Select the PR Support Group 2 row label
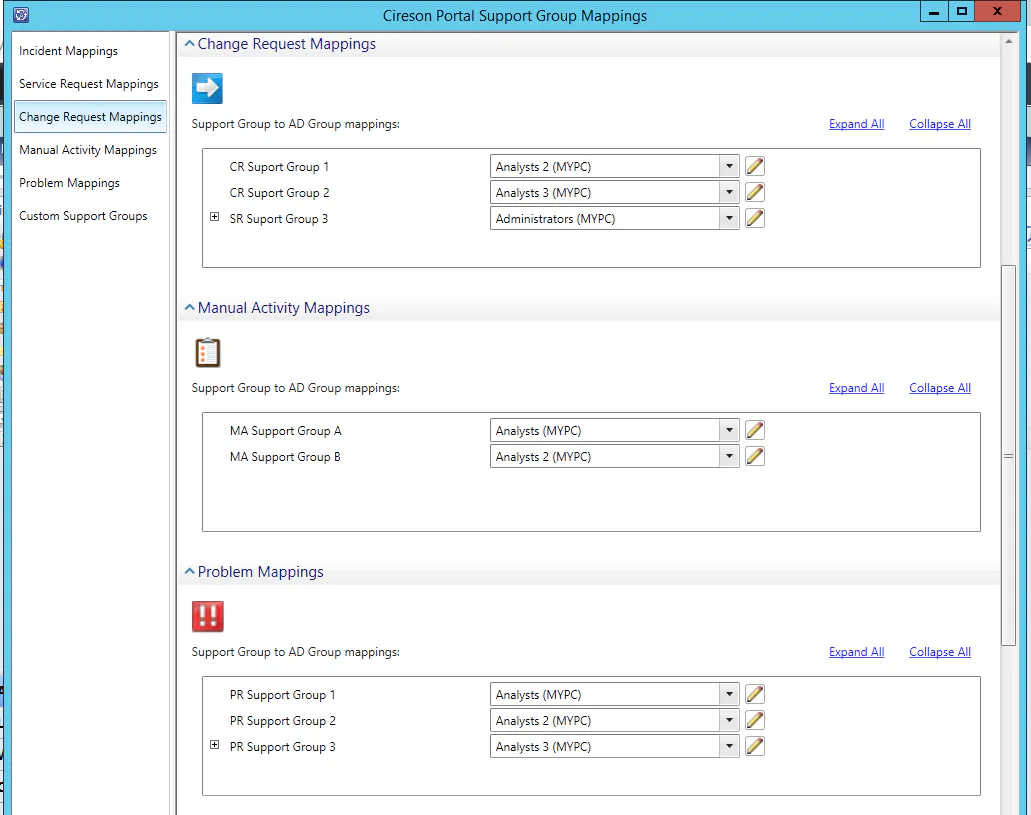This screenshot has height=815, width=1031. coord(282,721)
